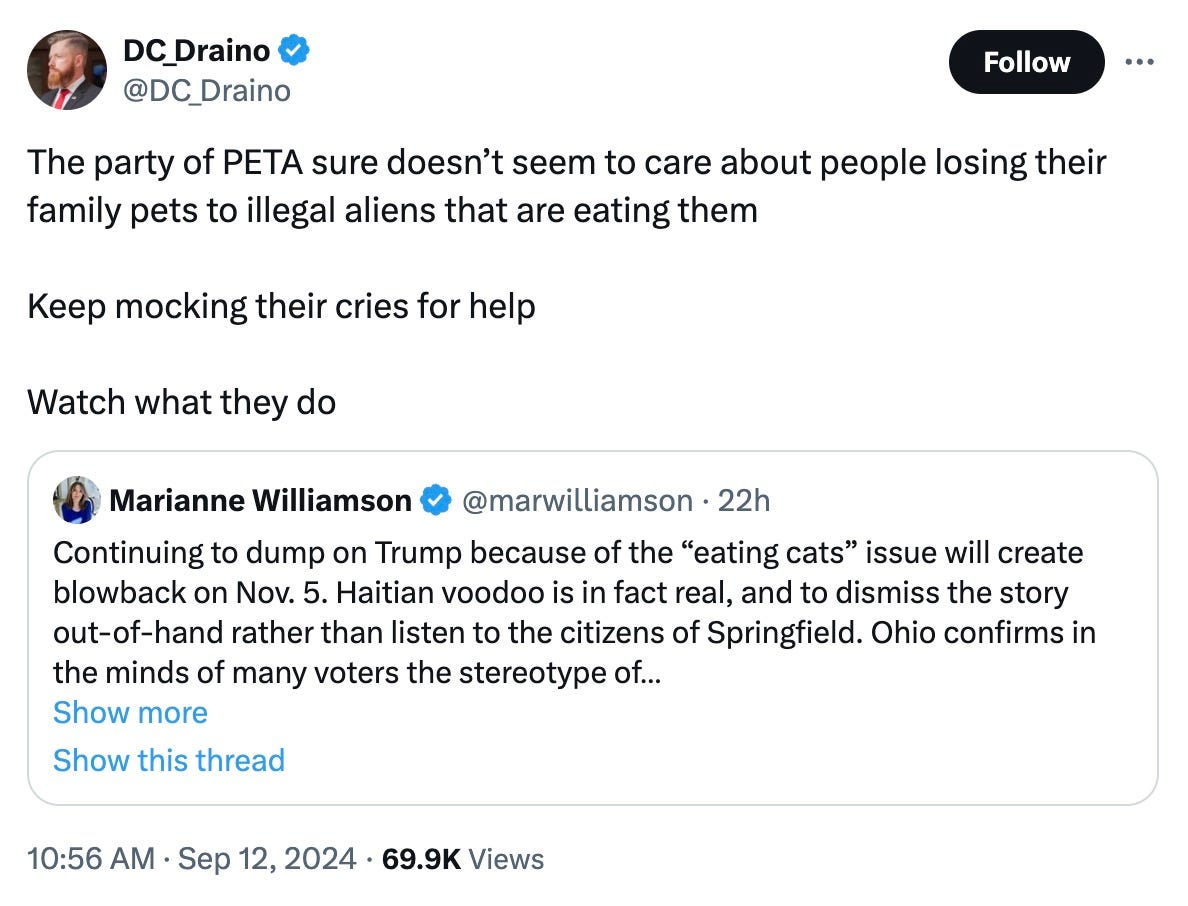Screen dimensions: 1188x906
Task: Click the 22h quoted tweet timestamp
Action: click(744, 500)
